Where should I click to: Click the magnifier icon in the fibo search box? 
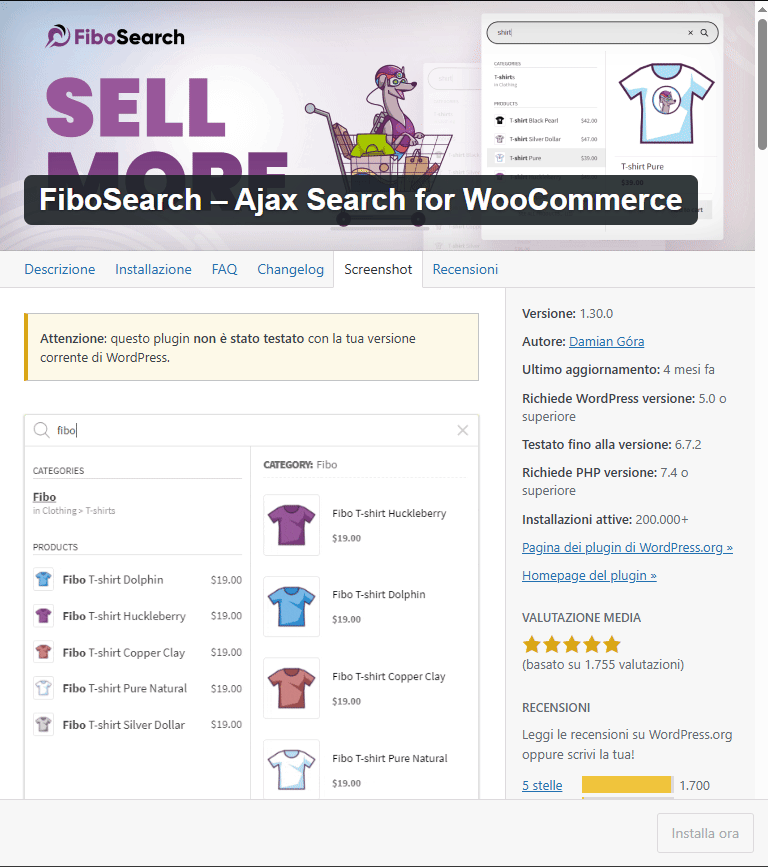point(41,430)
